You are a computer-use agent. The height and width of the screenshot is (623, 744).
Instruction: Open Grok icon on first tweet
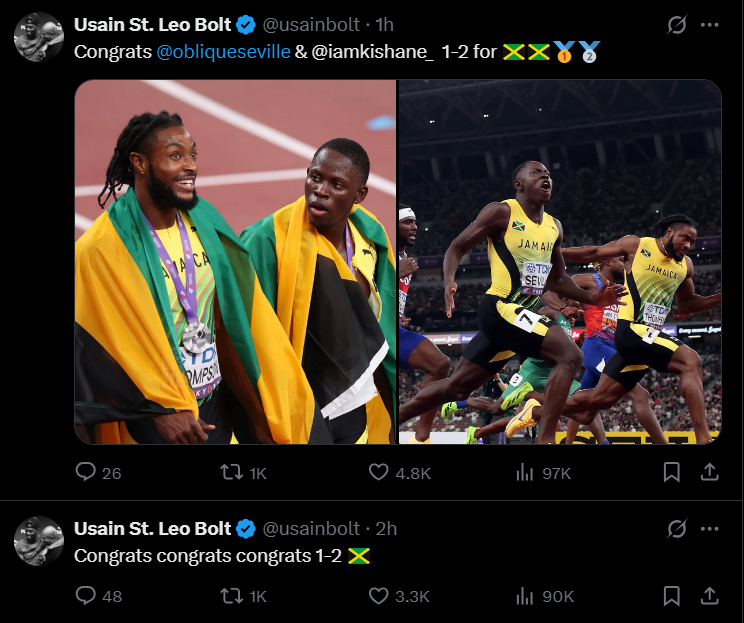click(x=677, y=25)
